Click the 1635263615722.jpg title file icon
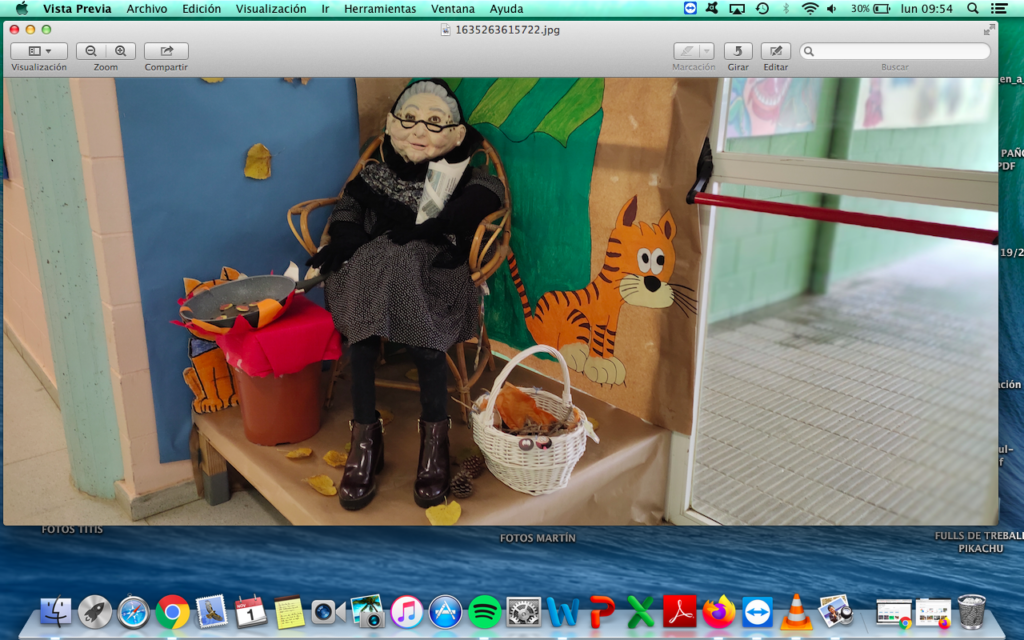The height and width of the screenshot is (640, 1024). [x=446, y=30]
